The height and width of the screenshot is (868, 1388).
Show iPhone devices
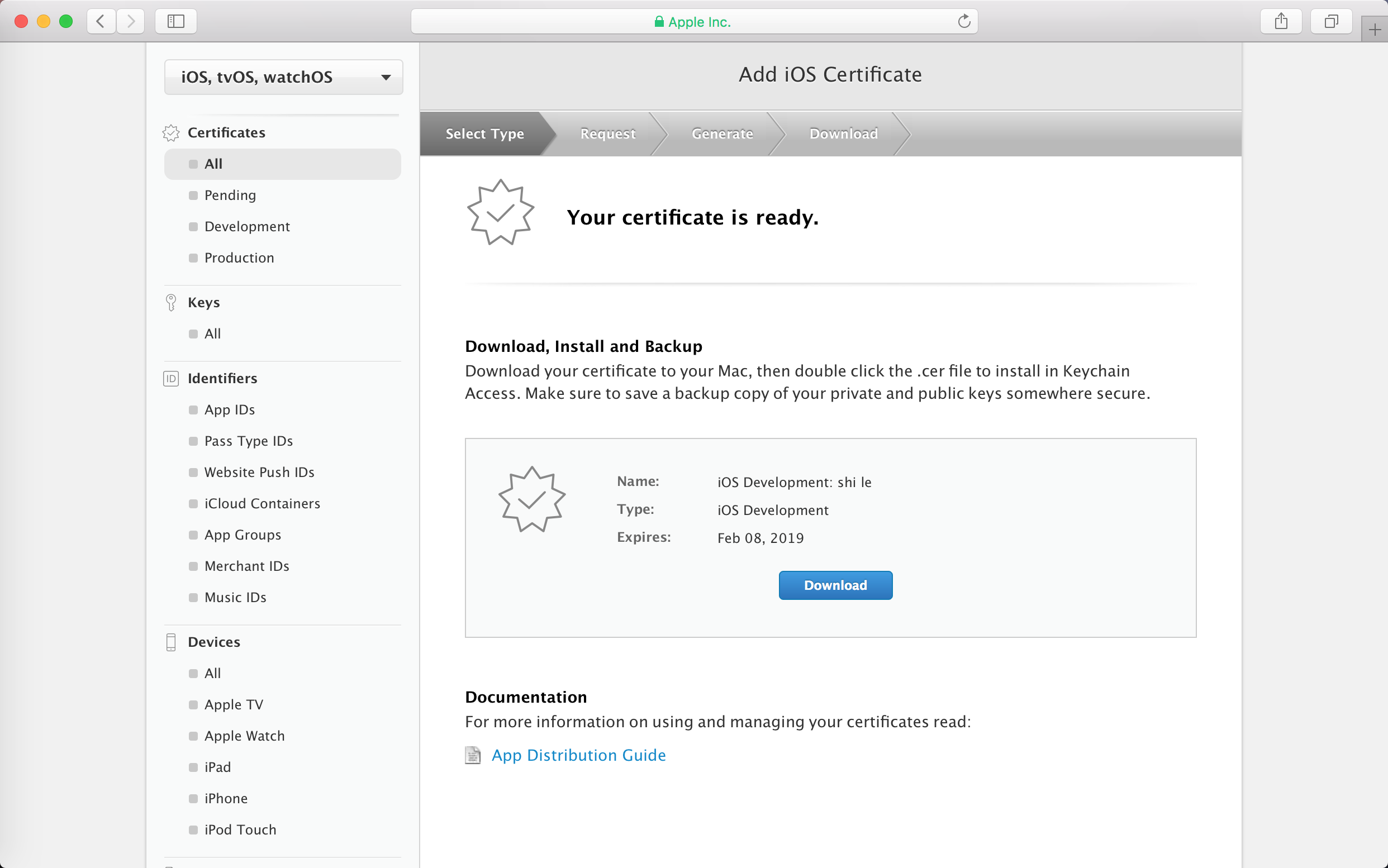(x=226, y=799)
